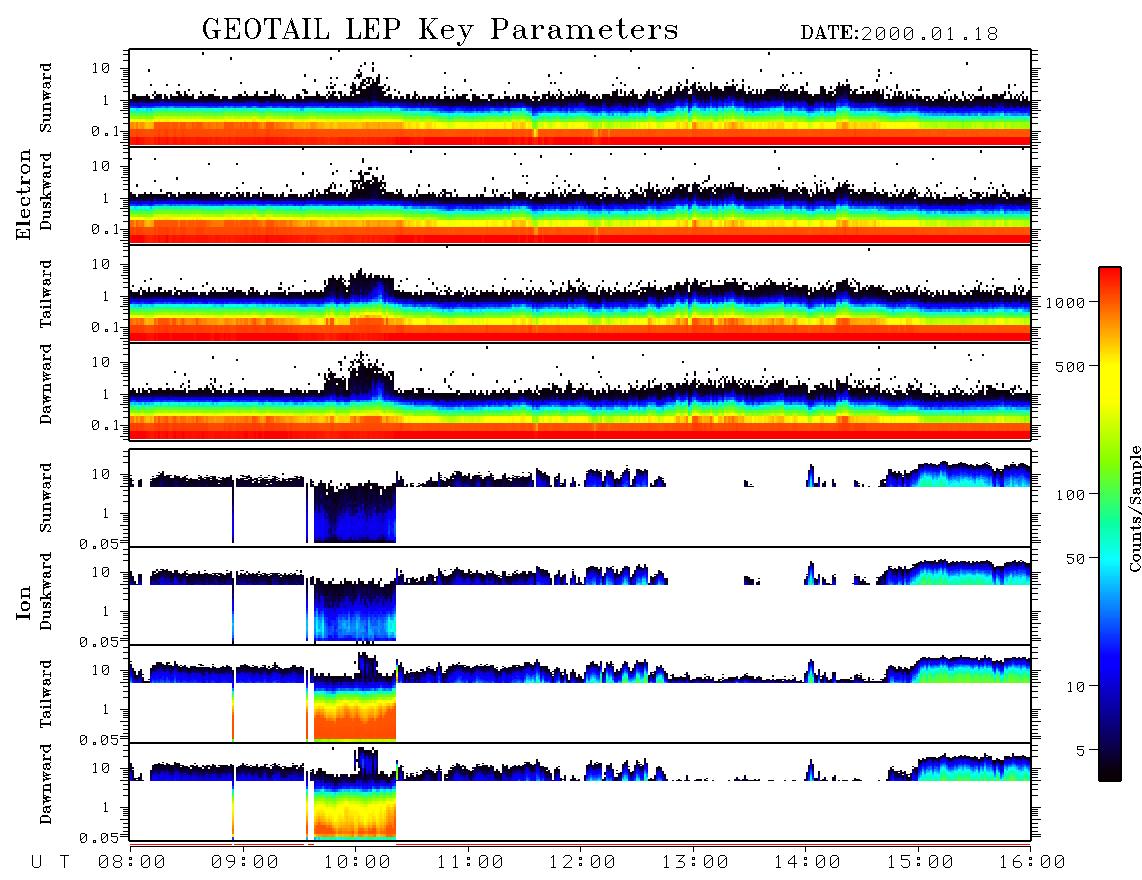Click the 11:00 time tick label
The width and height of the screenshot is (1142, 880).
coord(470,863)
